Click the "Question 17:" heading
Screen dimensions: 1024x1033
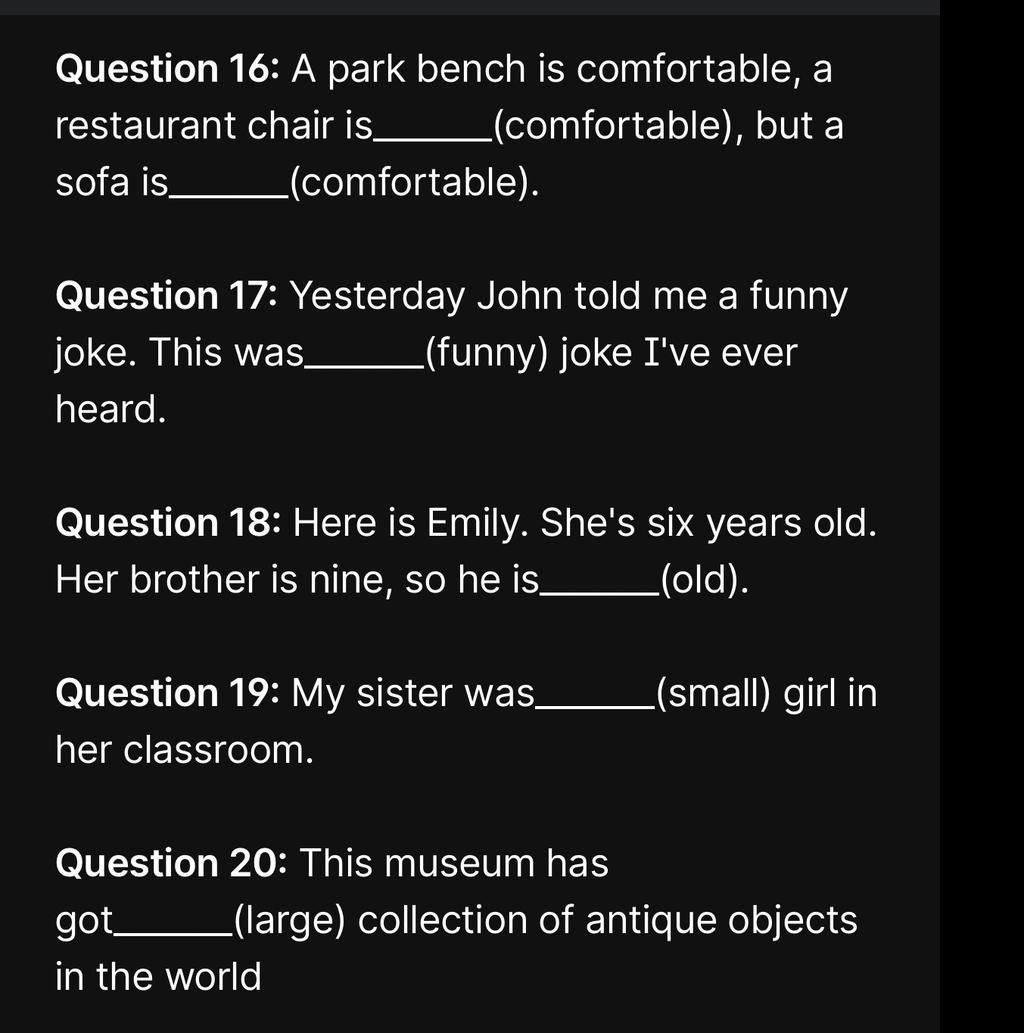point(167,295)
